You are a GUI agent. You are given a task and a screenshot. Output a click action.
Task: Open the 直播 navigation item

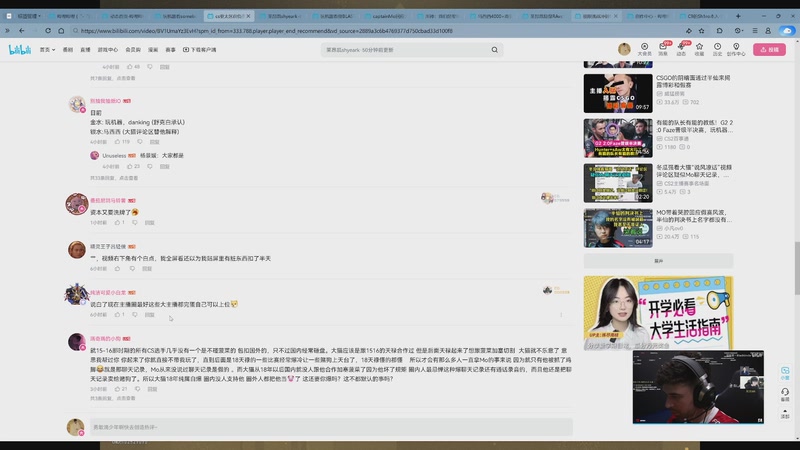[x=85, y=50]
